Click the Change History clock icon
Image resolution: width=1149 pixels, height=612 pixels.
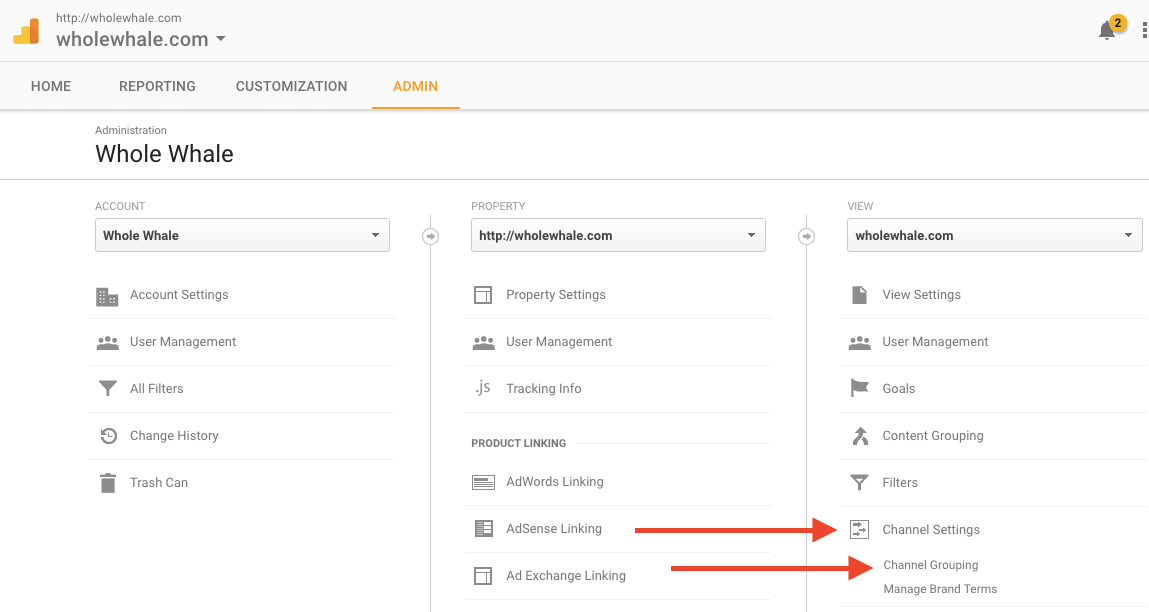pyautogui.click(x=108, y=436)
